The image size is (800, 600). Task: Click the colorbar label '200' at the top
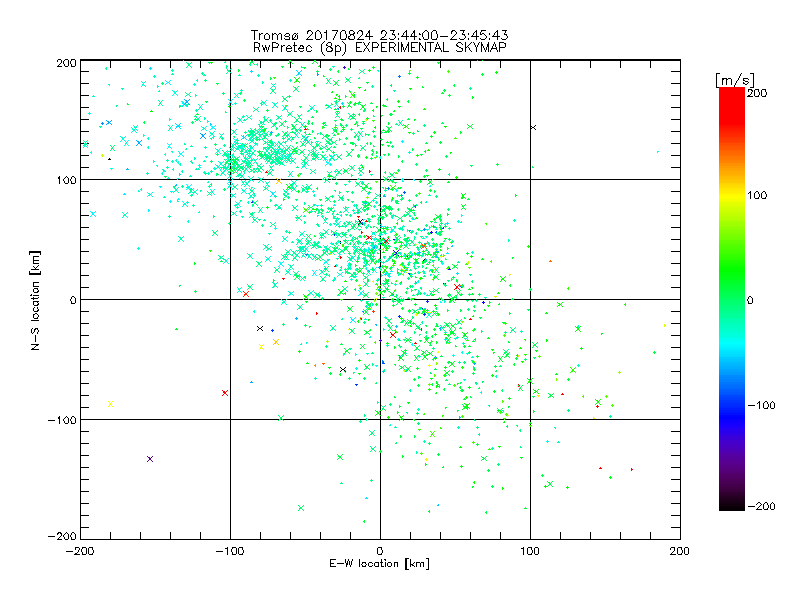coord(757,93)
